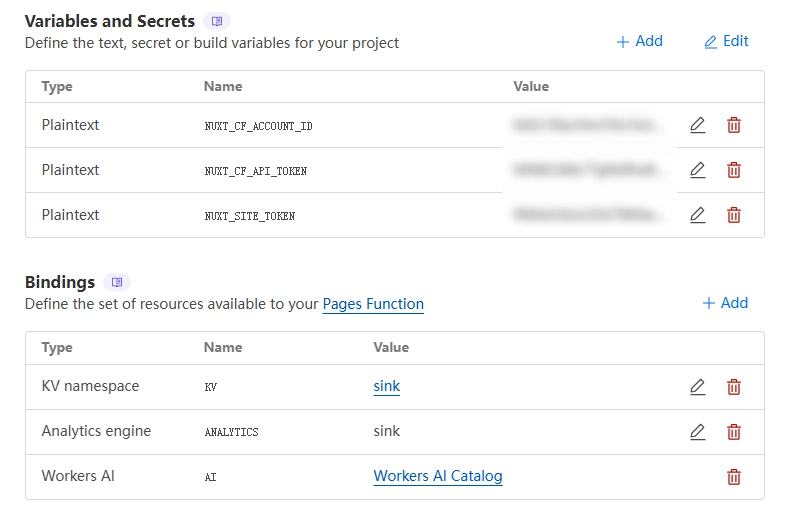Open Variables and Secrets documentation icon

(217, 21)
